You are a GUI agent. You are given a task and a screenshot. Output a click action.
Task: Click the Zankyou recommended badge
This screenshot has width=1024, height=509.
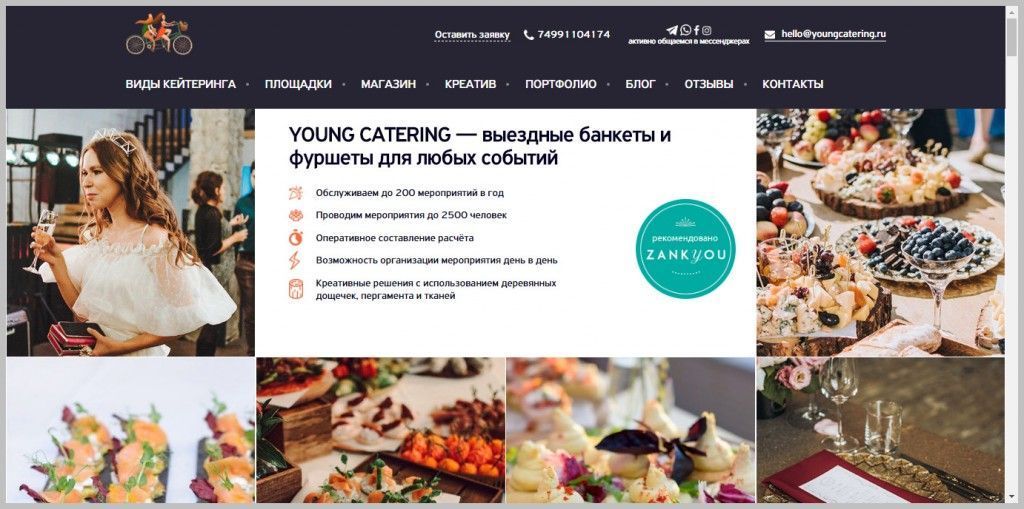click(685, 248)
